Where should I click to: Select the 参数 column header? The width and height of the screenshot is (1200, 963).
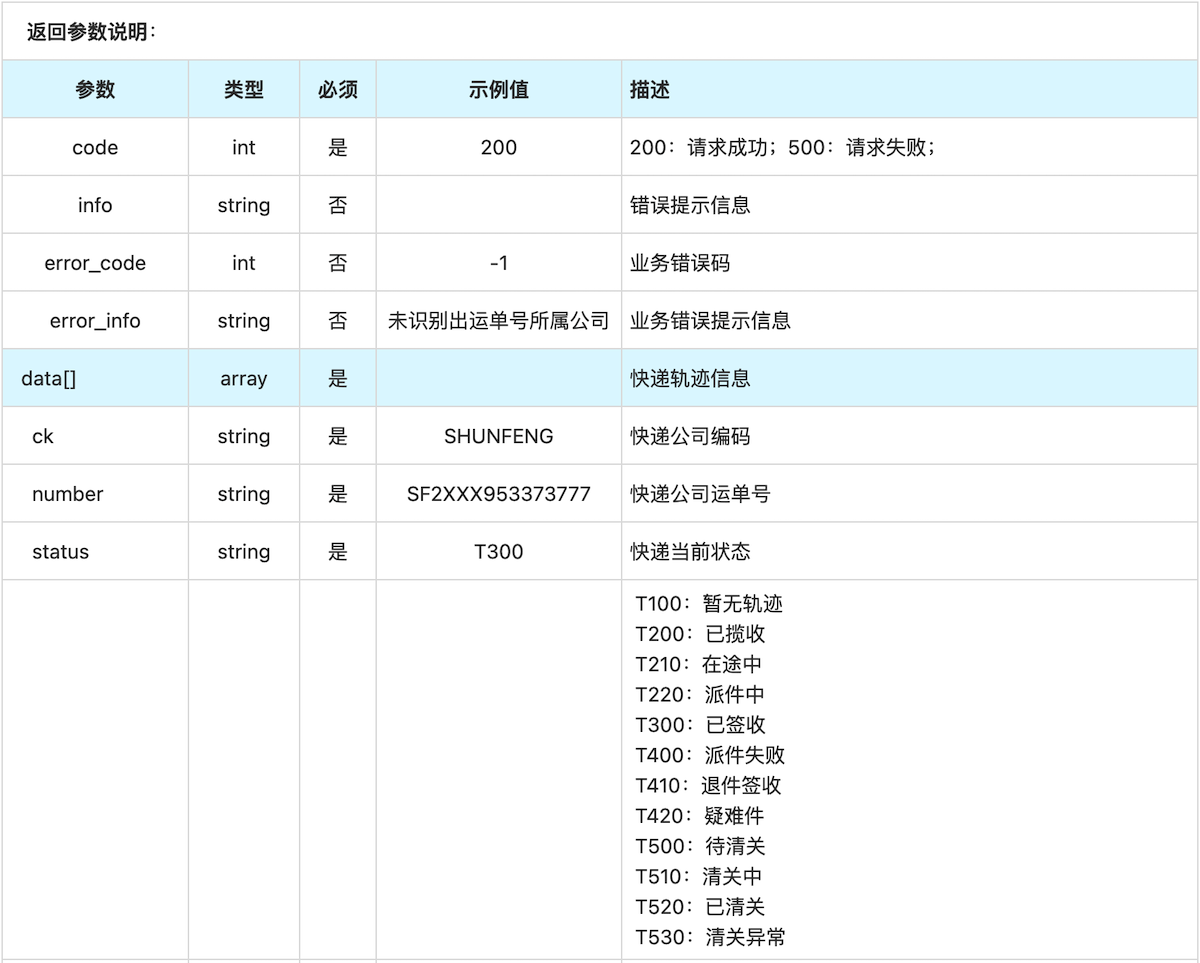[x=95, y=89]
